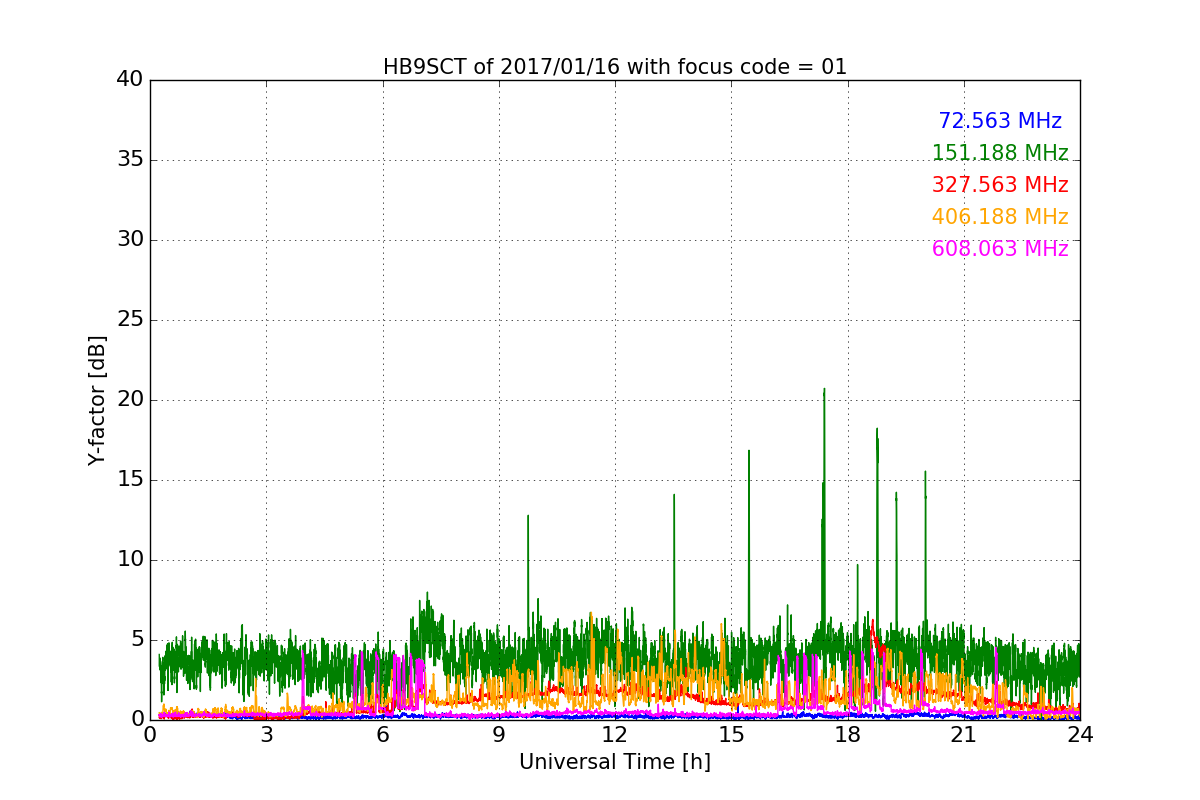
Task: Click the plot title 'HB9SCT of 2017/01/16 with focus code = 01'
Action: tap(615, 67)
